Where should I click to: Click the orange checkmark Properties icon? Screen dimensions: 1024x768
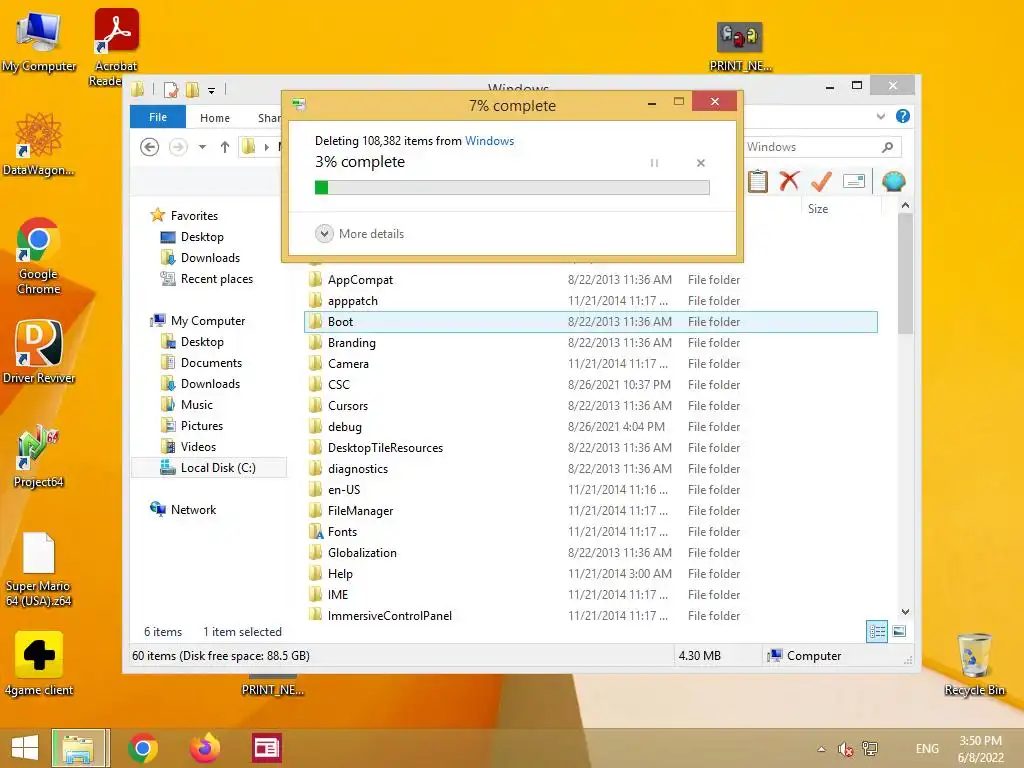pos(821,181)
